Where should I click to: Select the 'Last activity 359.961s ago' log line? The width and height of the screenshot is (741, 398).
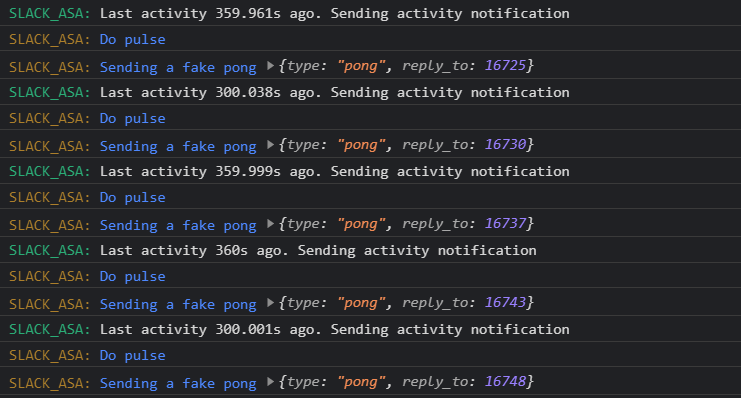click(x=370, y=13)
